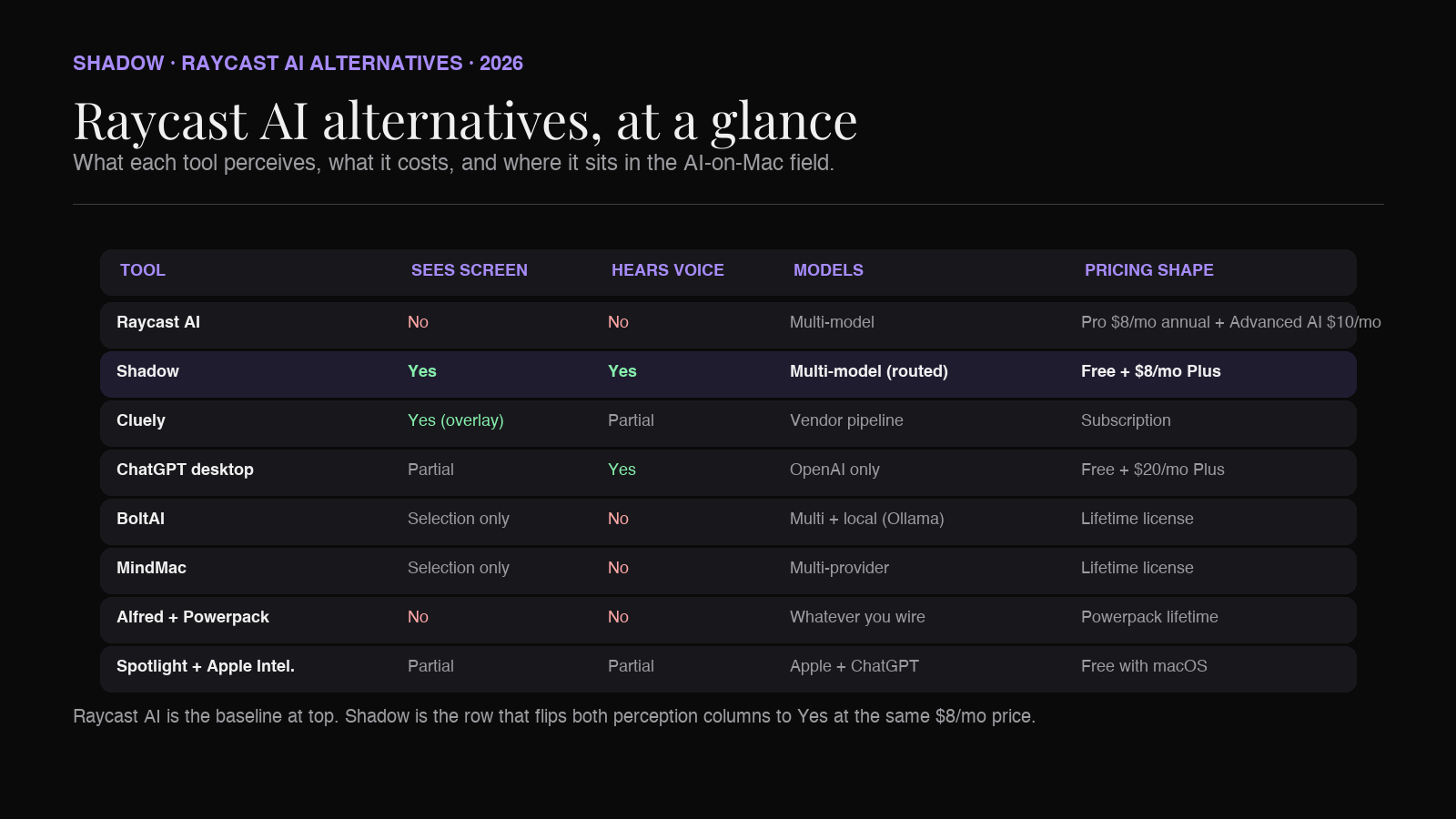Click Spotlight row's Hears Voice 'Partial'

click(631, 666)
